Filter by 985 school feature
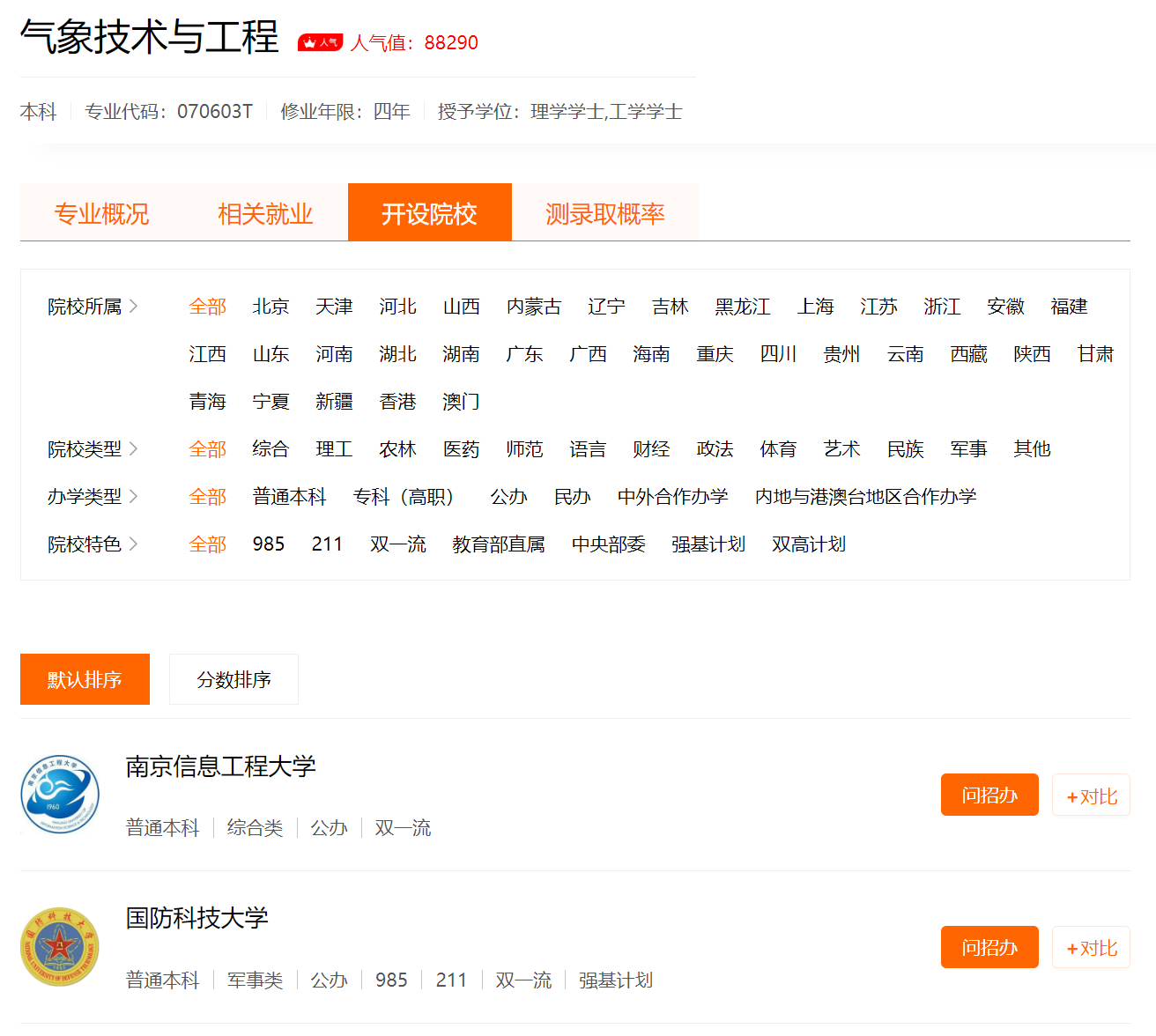Screen dimensions: 1156x1036 (269, 544)
